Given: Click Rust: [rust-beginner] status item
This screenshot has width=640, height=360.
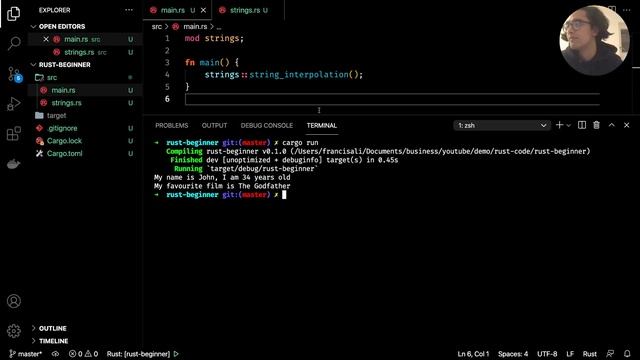Looking at the screenshot, I should click(138, 354).
